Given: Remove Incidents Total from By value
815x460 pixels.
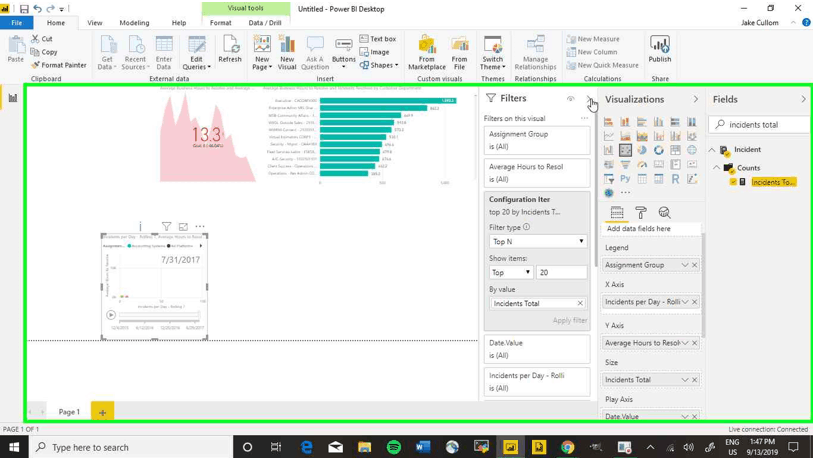Looking at the screenshot, I should 580,304.
